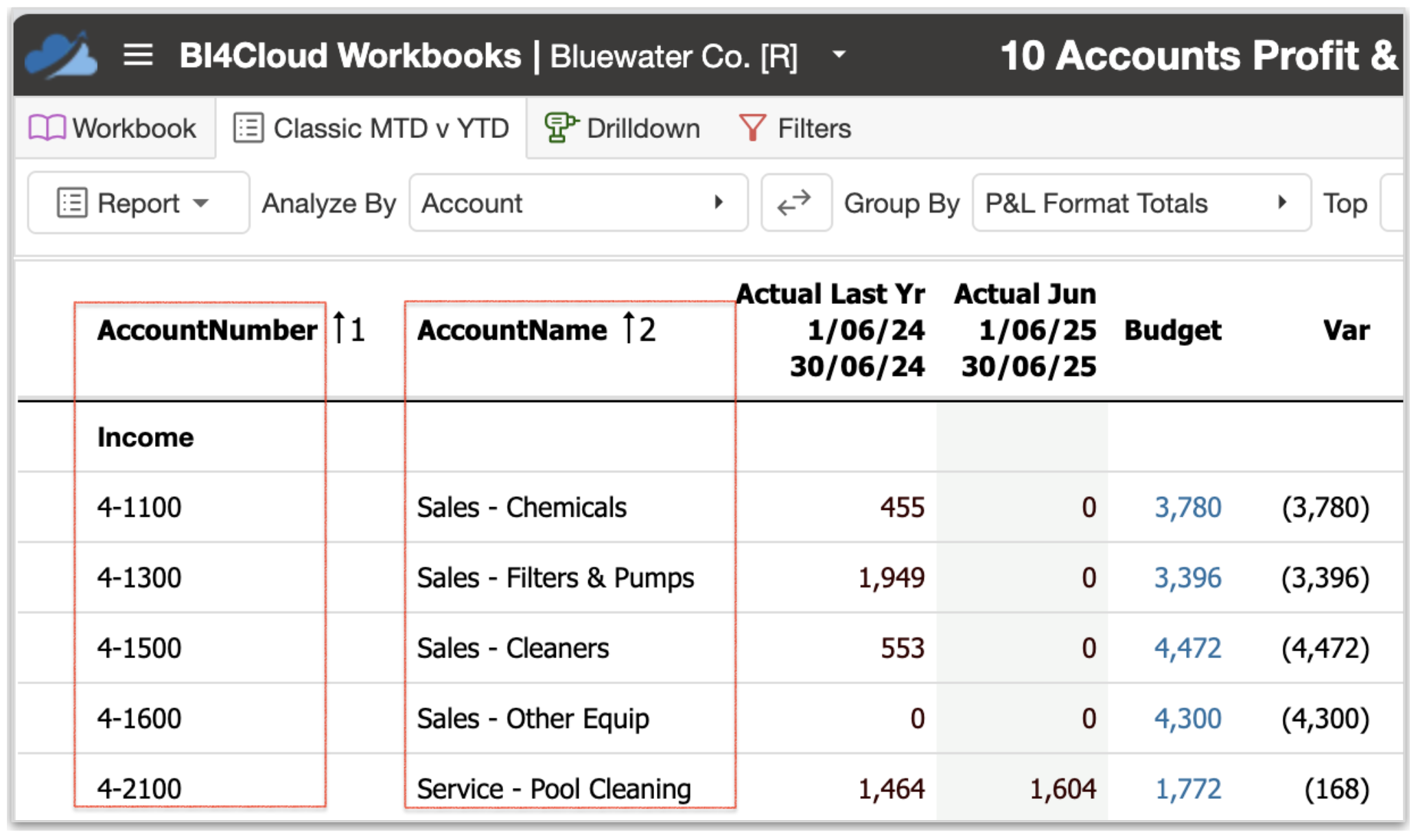Open budget value 4,300 for Other Equip
Viewport: 1418px width, 840px height.
(x=1188, y=719)
